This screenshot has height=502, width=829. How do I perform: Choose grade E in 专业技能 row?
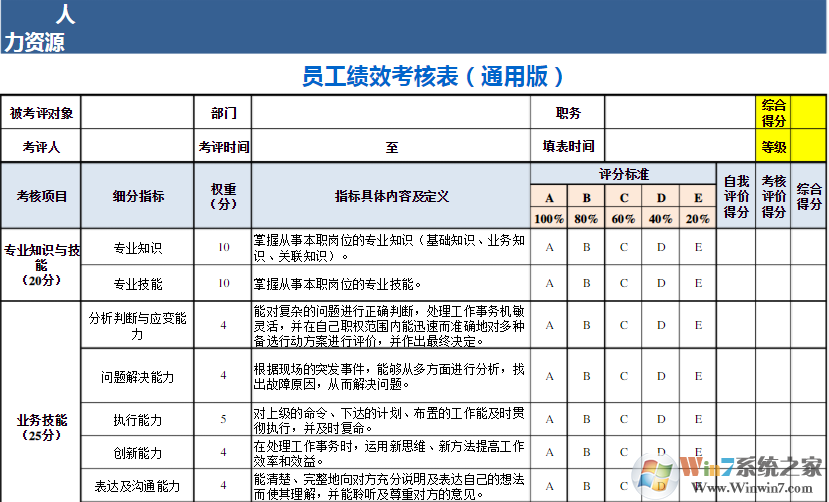(698, 283)
